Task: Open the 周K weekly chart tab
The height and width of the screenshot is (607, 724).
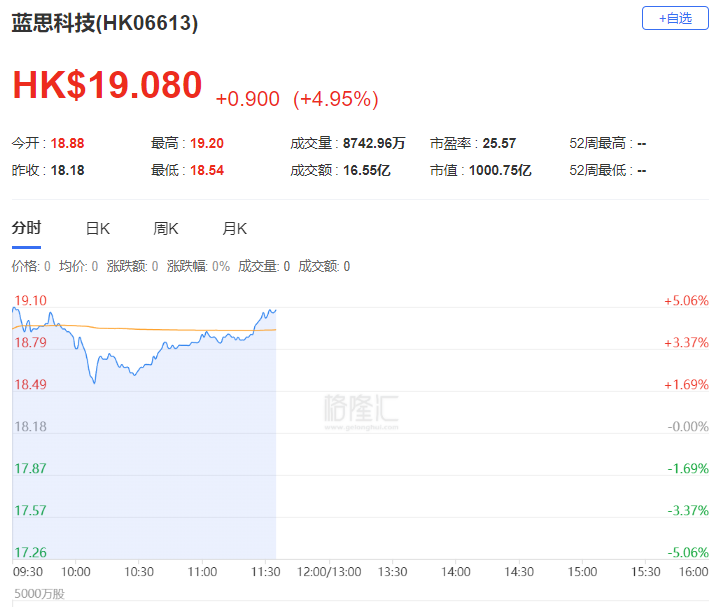Action: pos(166,228)
